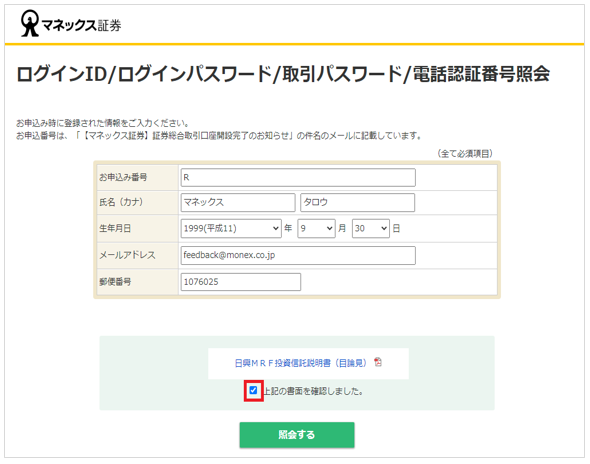Click the 氏名（カナ）row label
Image resolution: width=590 pixels, height=464 pixels.
pyautogui.click(x=121, y=202)
